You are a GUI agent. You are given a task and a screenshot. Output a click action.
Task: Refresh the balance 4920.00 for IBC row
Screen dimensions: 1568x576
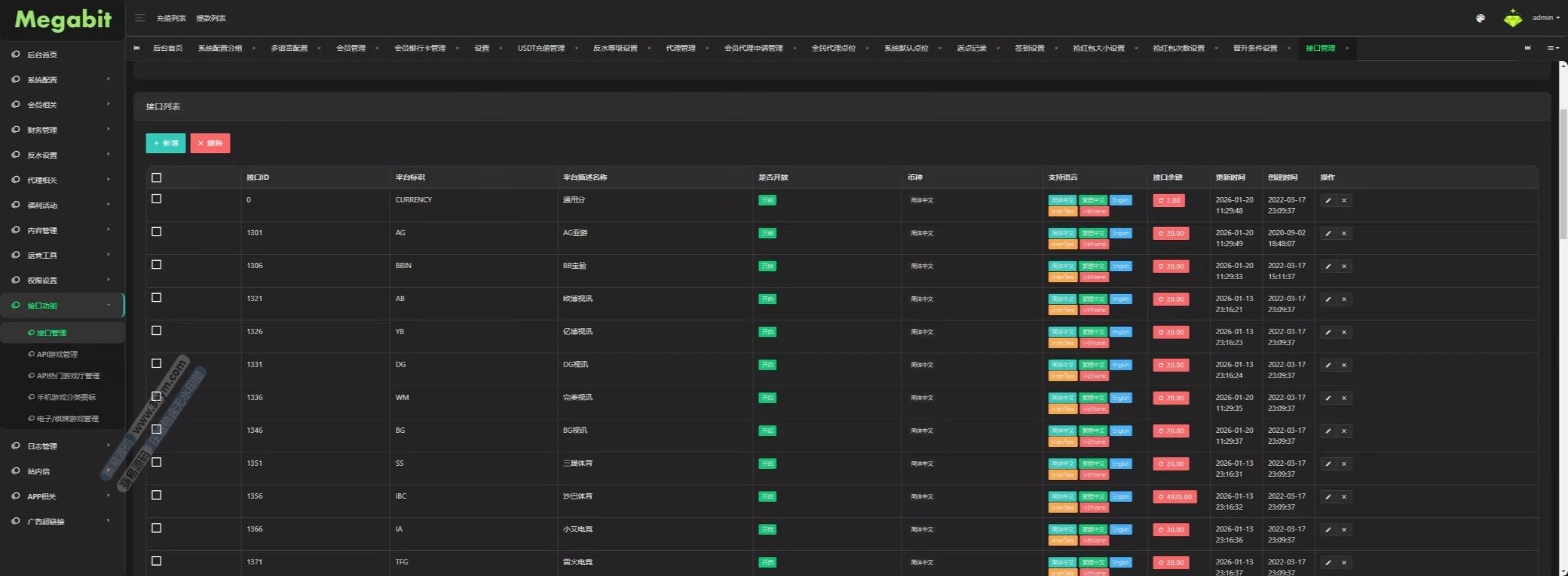click(x=1174, y=497)
